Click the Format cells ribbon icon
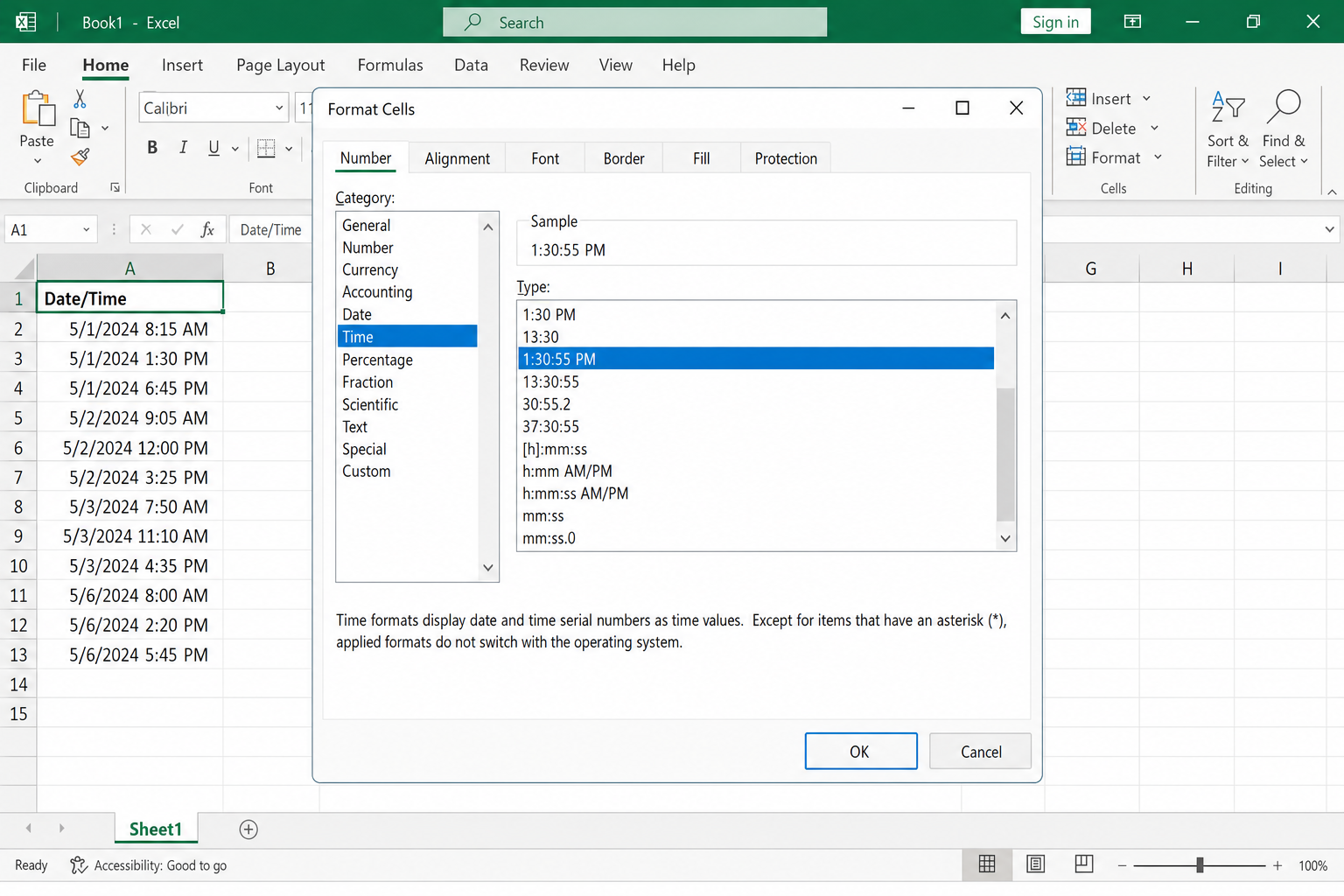1344x896 pixels. tap(1076, 157)
